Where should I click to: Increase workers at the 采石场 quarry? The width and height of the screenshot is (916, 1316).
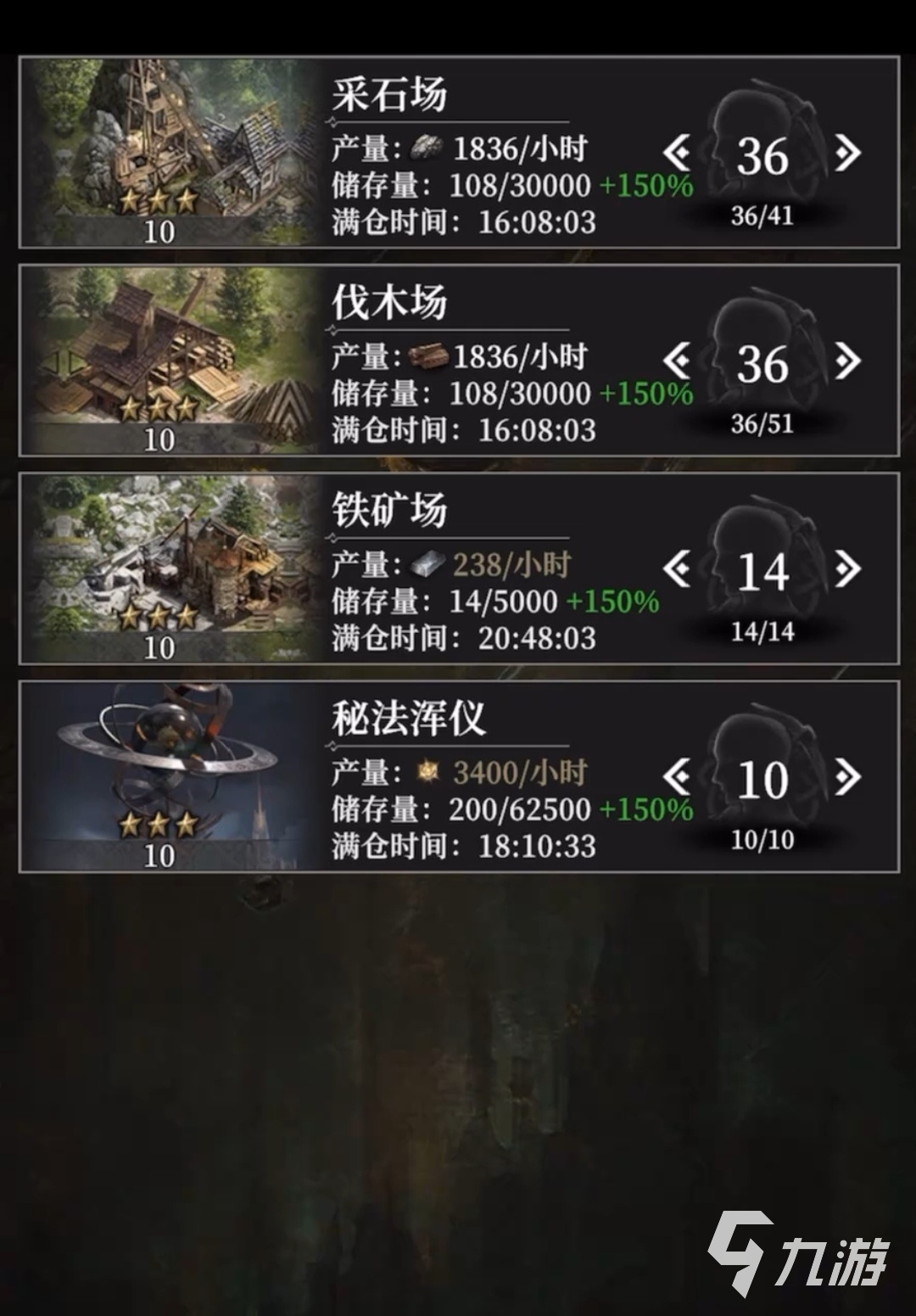(847, 154)
